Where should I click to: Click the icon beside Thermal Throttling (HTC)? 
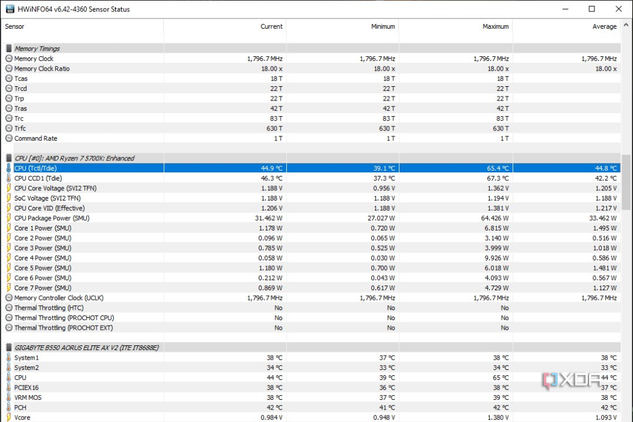point(9,308)
